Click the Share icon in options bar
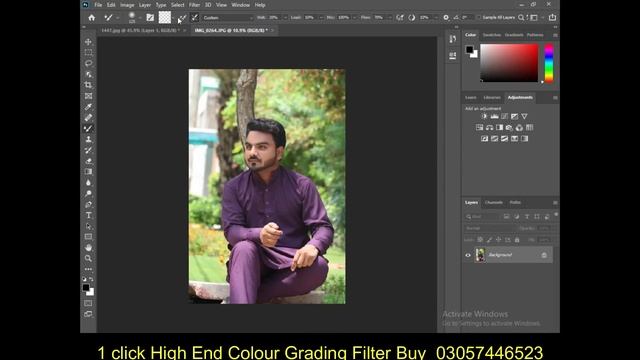Viewport: 640px width, 360px height. tap(552, 18)
